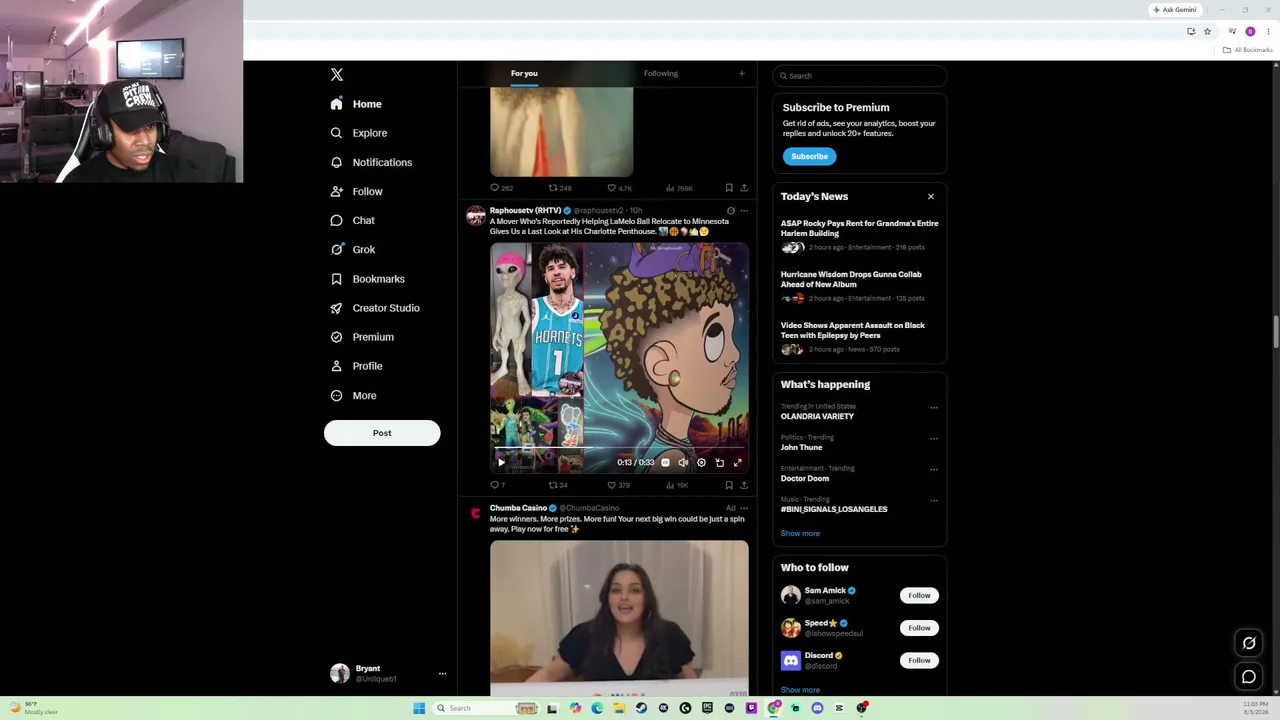1280x720 pixels.
Task: Open video settings gear on the video
Action: [x=701, y=463]
